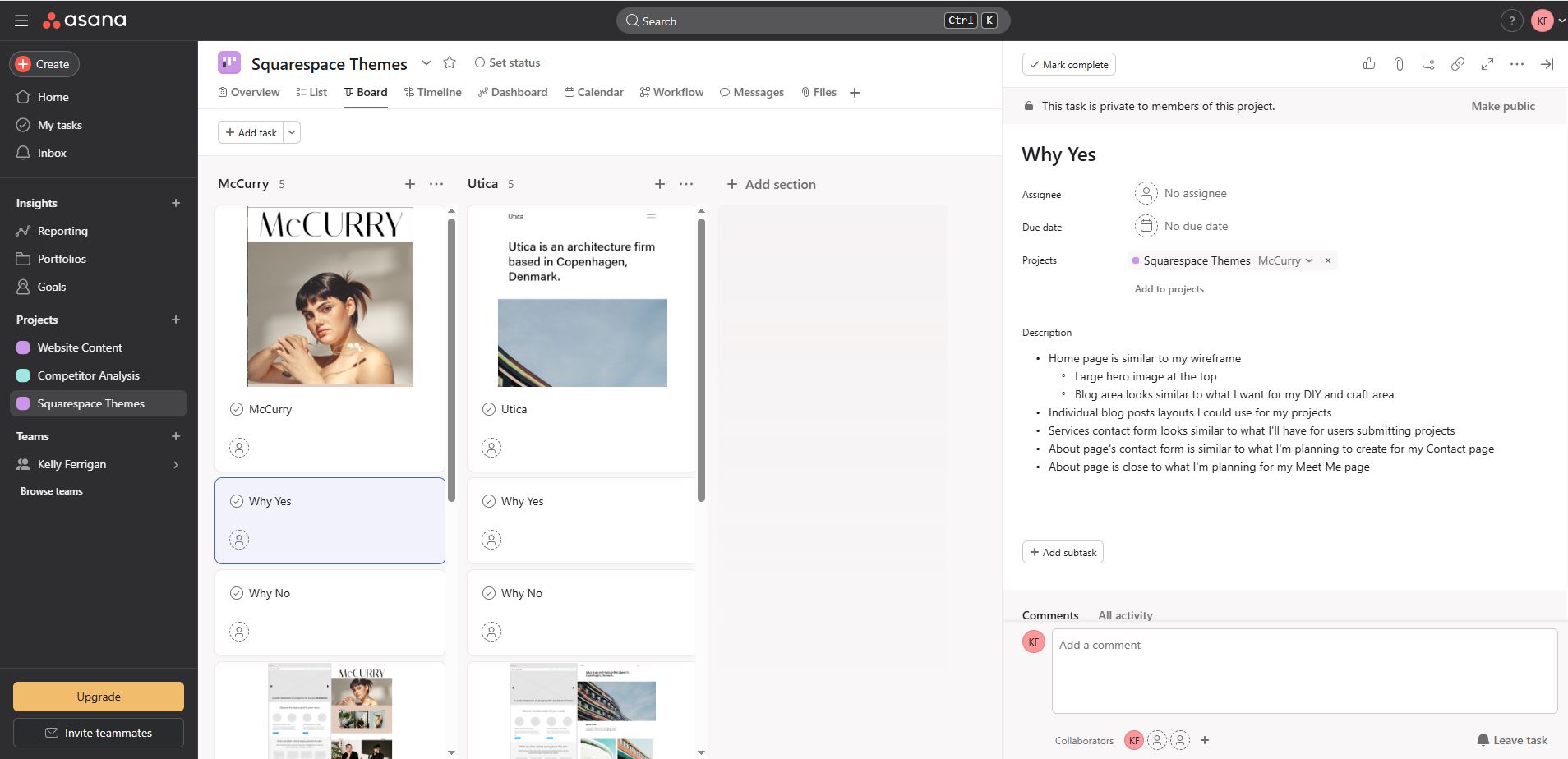Open the Add task dropdown arrow
Screen dimensions: 1568x759
(x=292, y=132)
